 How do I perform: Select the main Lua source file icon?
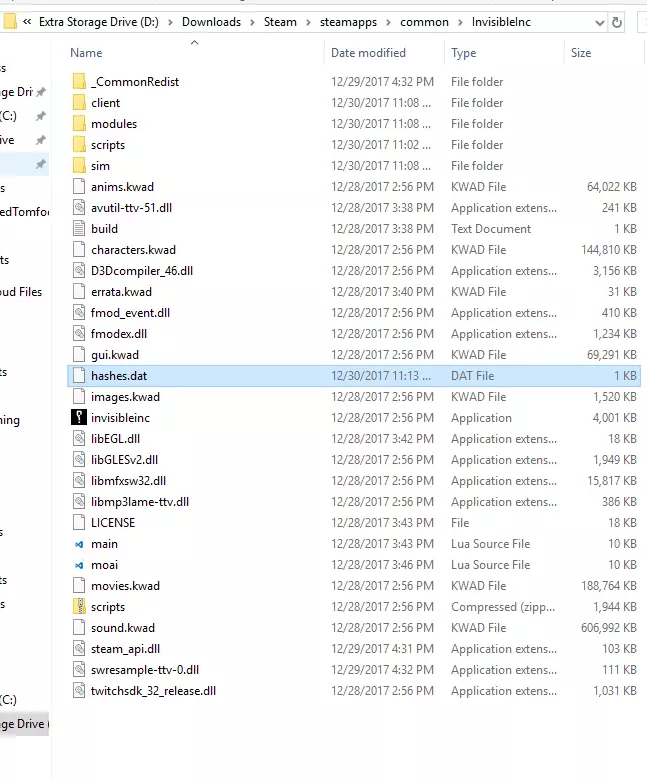79,544
